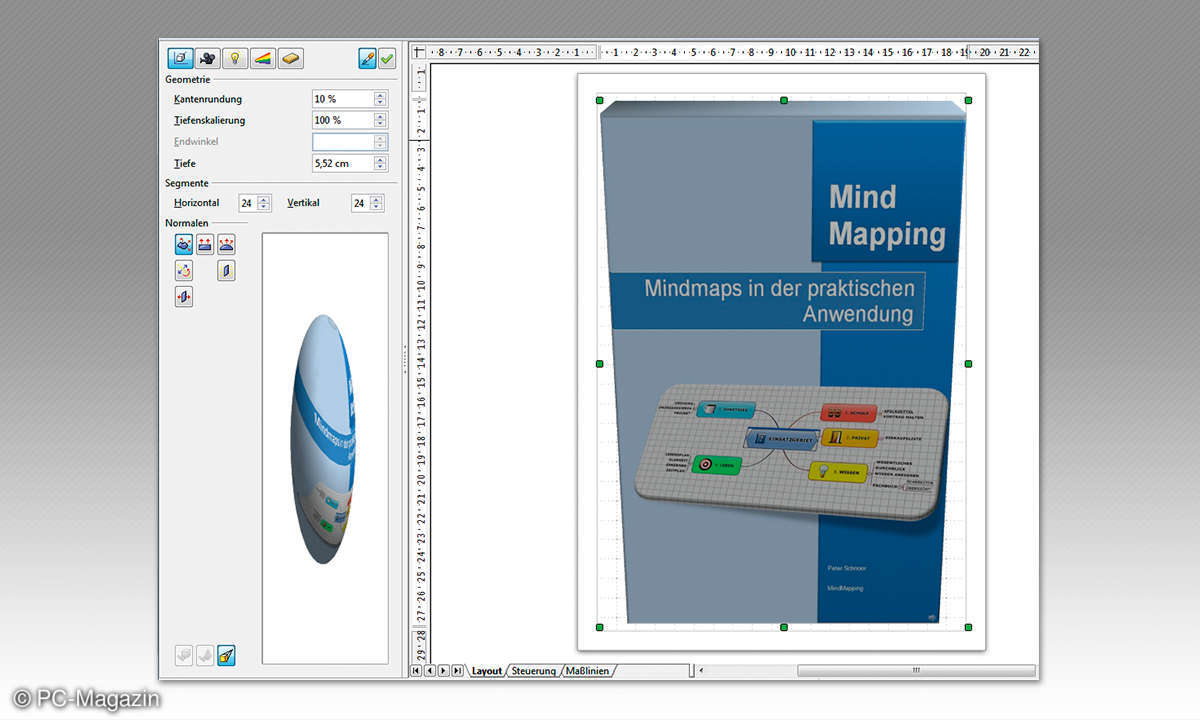Click the Update pipette icon
Image resolution: width=1200 pixels, height=720 pixels.
coord(367,58)
